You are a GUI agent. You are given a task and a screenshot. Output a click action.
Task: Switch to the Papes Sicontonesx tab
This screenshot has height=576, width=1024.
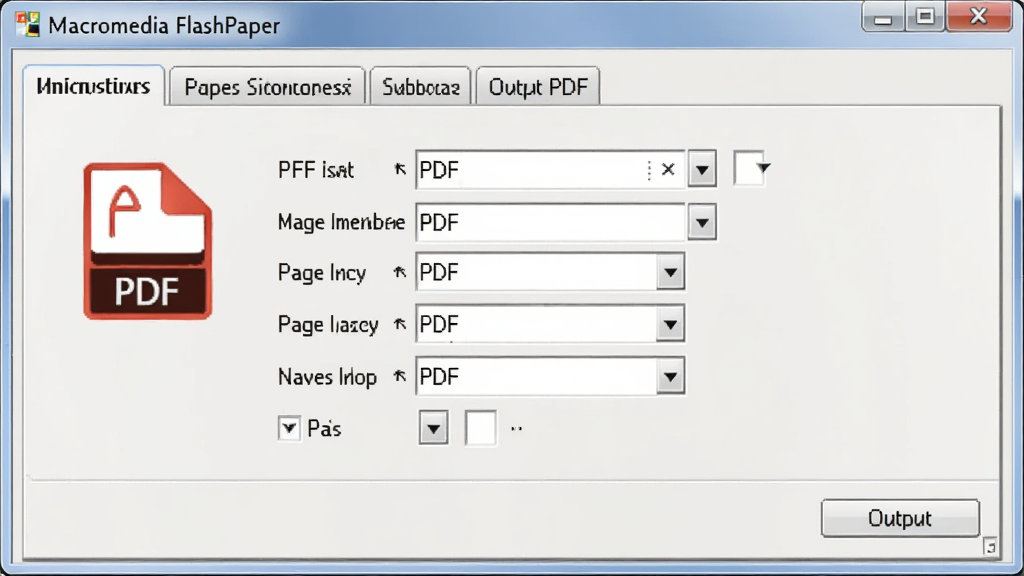[x=267, y=87]
